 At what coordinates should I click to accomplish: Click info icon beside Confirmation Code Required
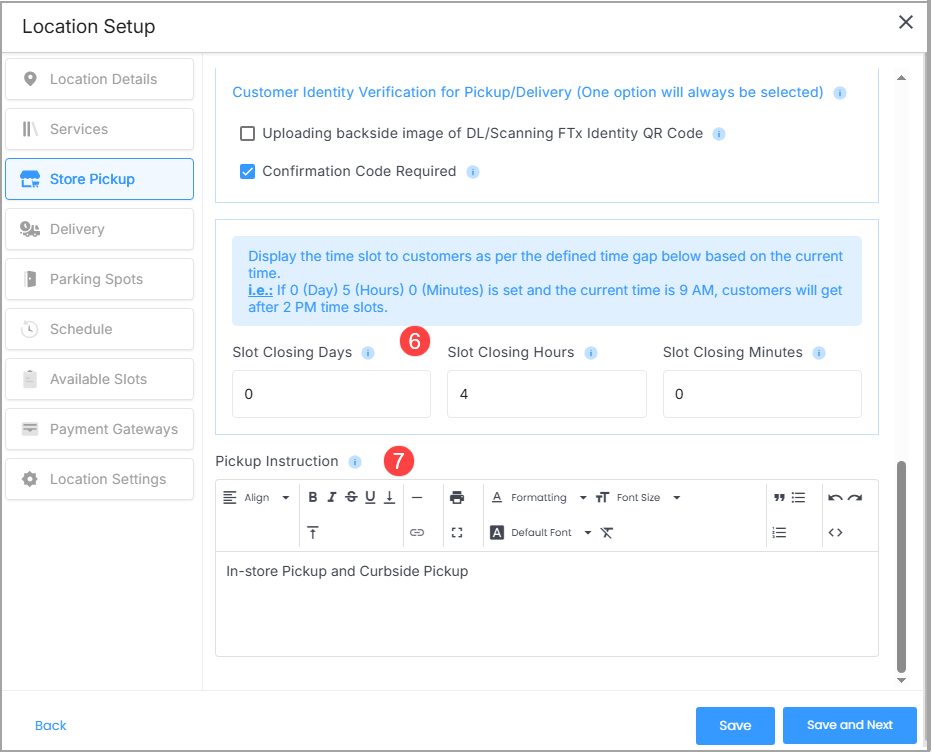tap(473, 172)
